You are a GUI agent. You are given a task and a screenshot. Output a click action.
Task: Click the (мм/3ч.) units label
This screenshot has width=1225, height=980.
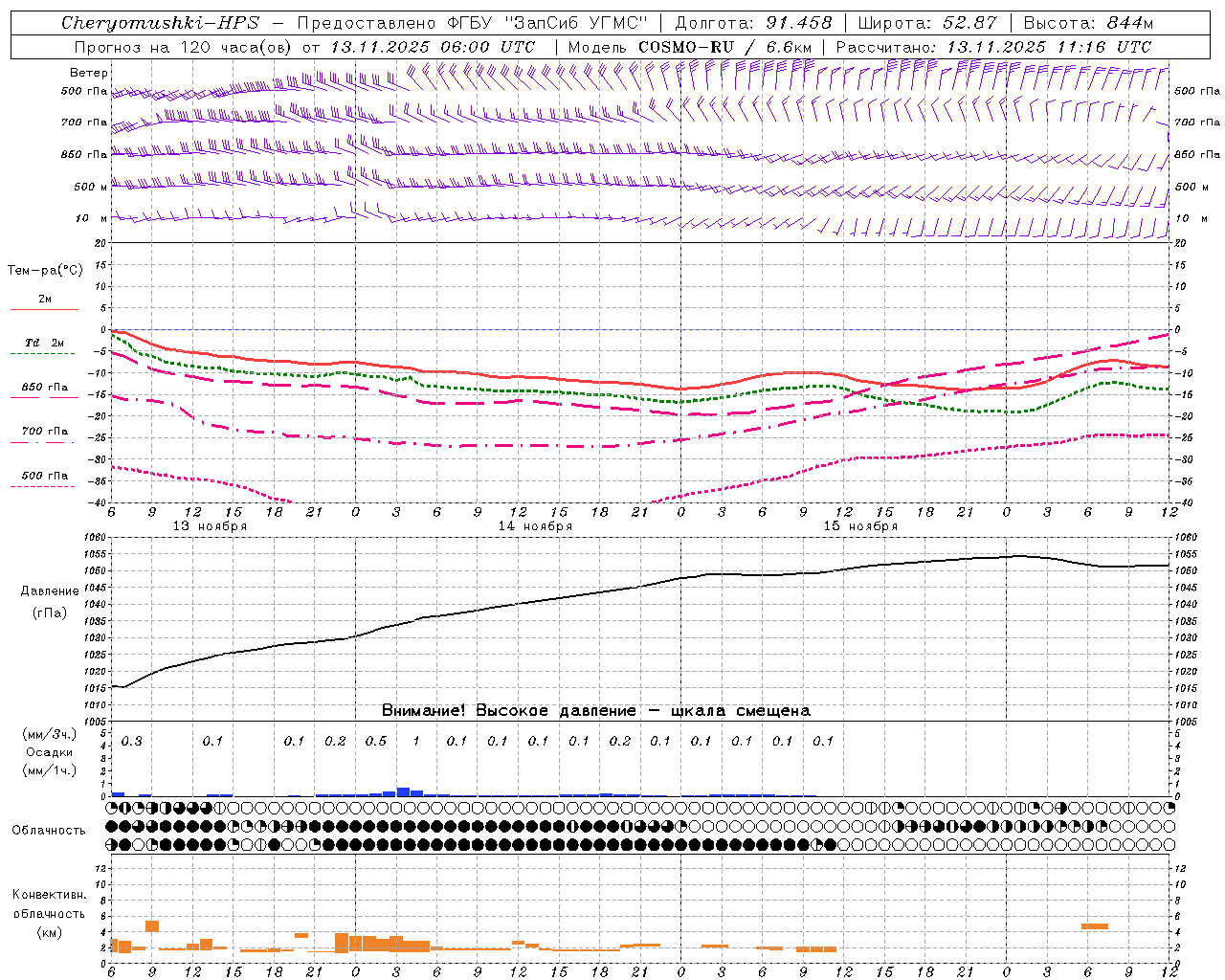pyautogui.click(x=50, y=735)
